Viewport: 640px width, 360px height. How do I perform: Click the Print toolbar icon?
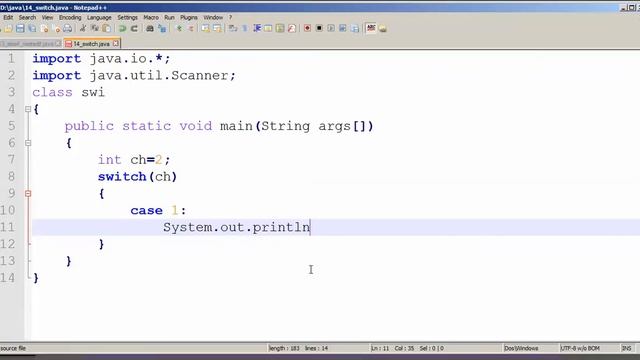[67, 28]
